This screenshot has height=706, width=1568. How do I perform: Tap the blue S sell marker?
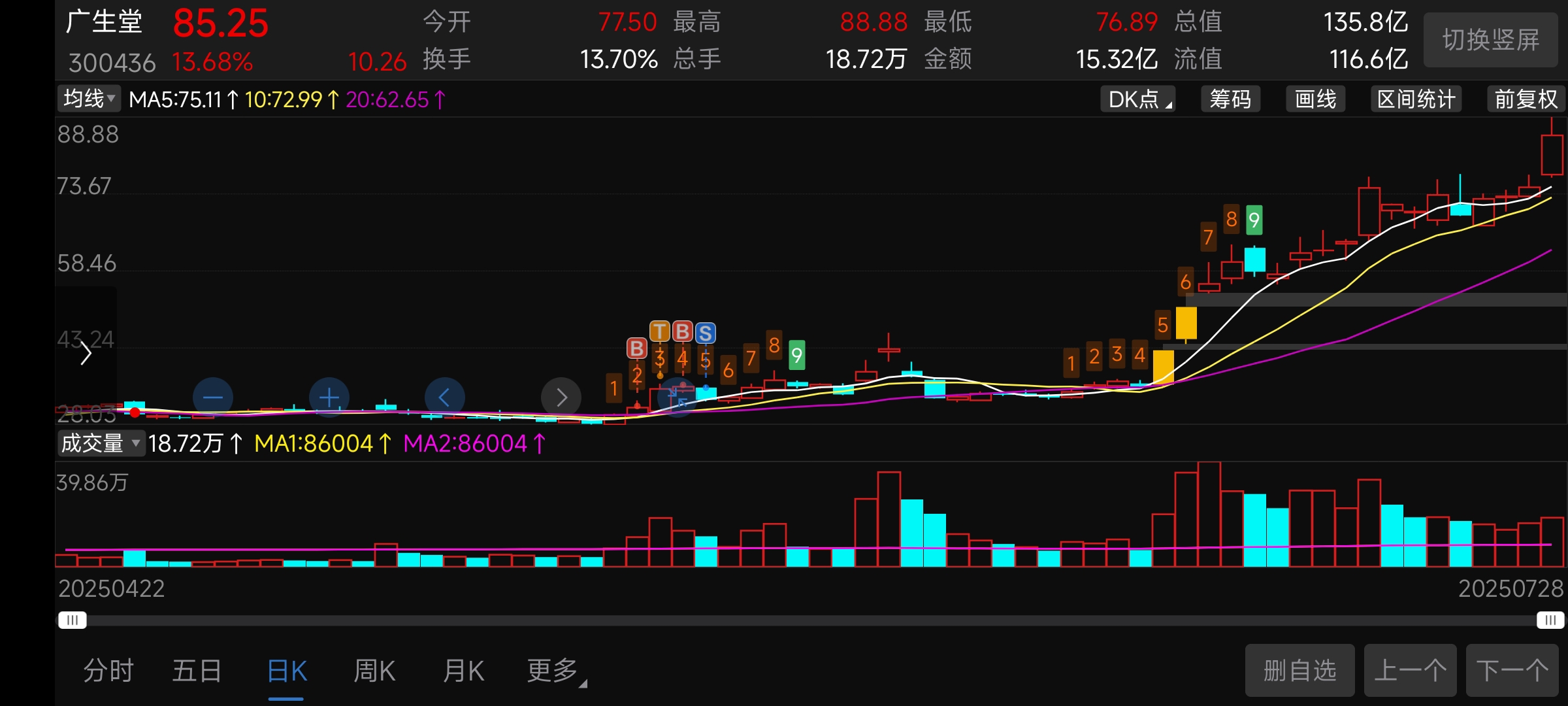coord(705,333)
